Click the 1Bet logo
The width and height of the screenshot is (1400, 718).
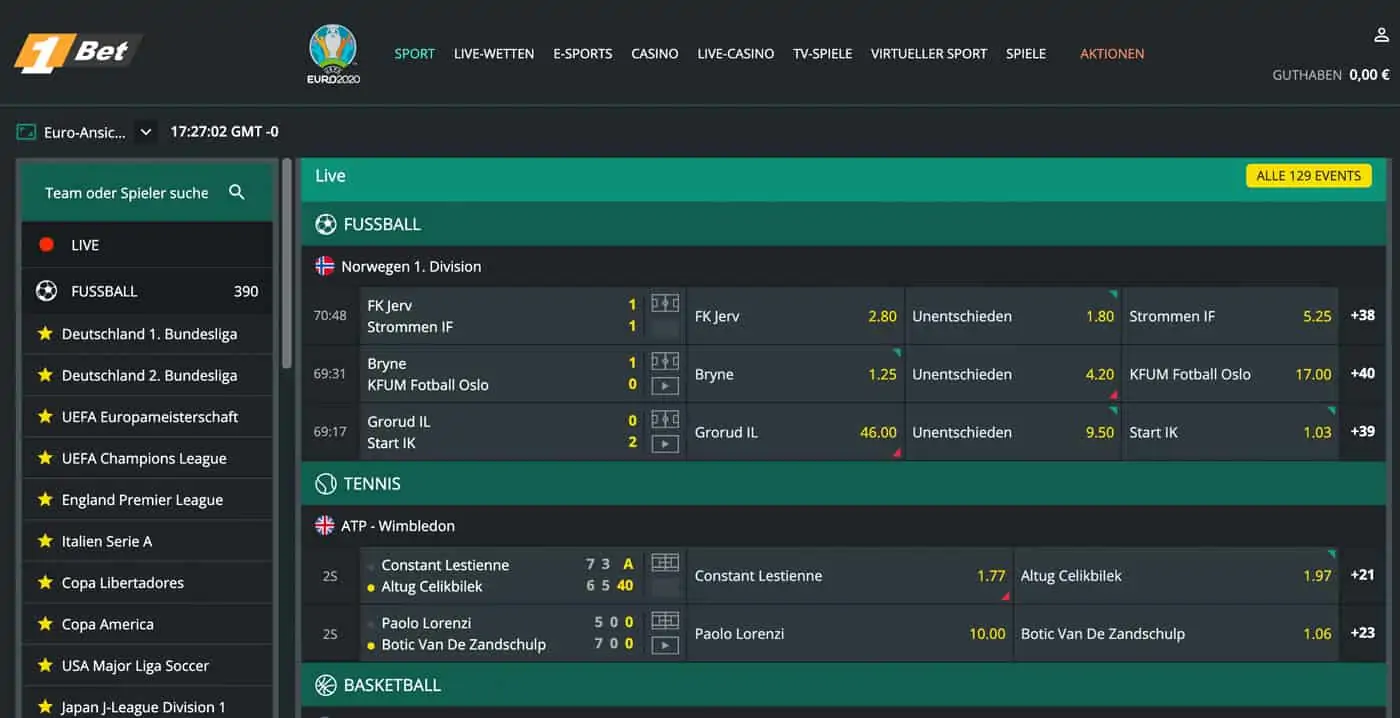point(78,53)
